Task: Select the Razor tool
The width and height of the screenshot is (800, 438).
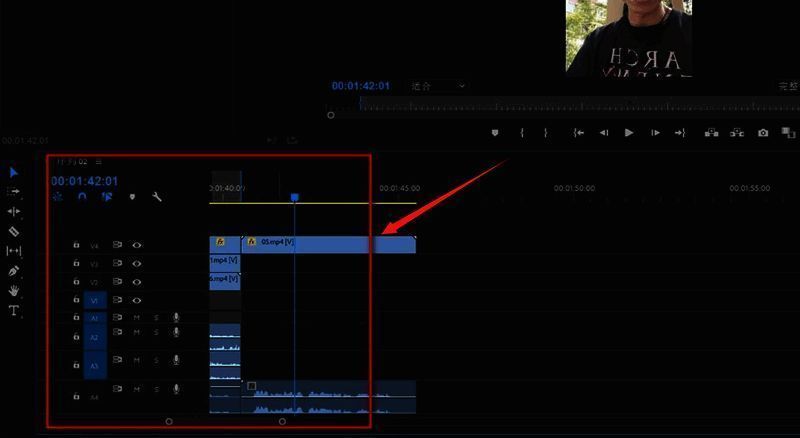Action: pos(14,231)
